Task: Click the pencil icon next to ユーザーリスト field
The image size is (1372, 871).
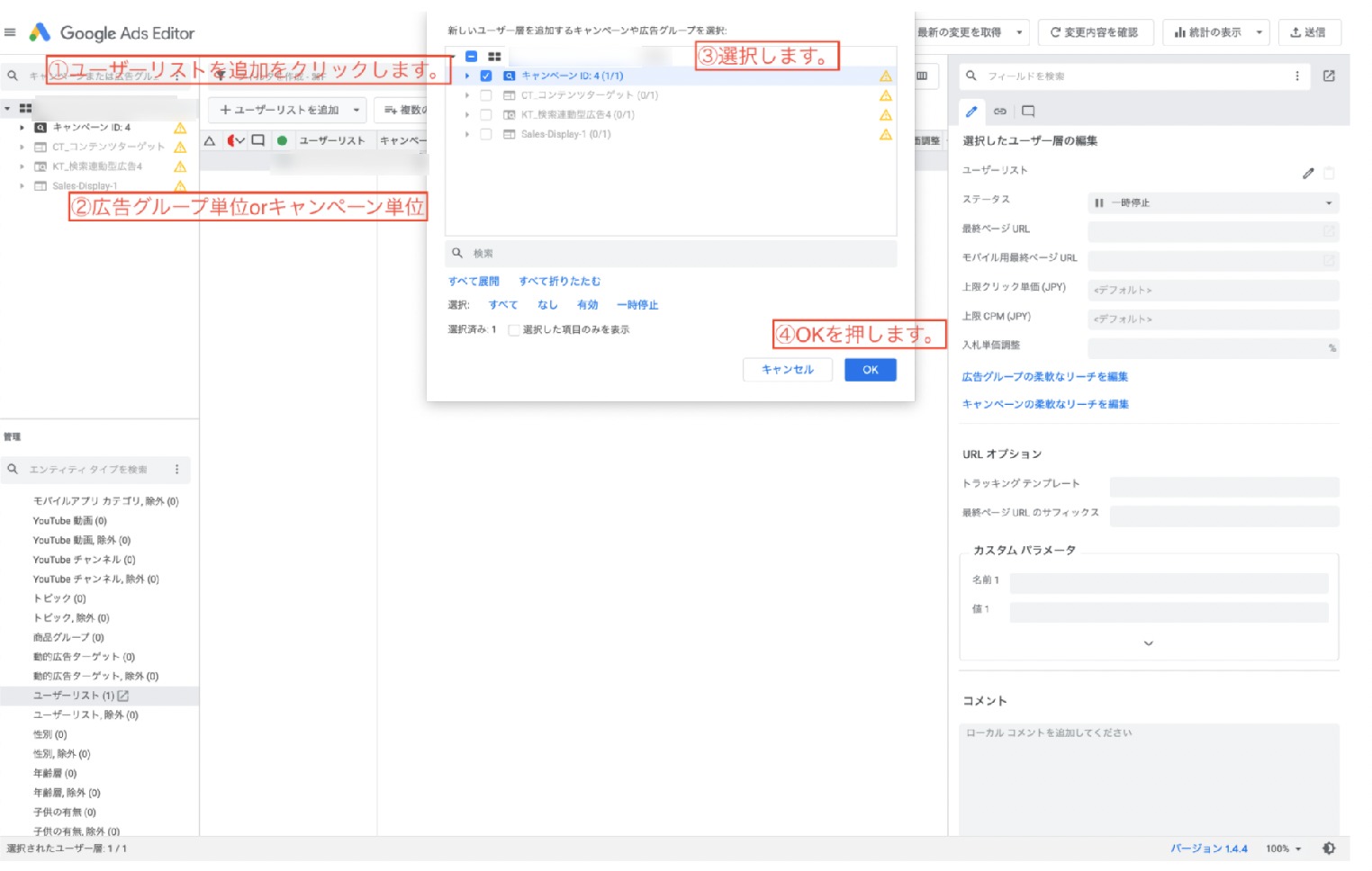Action: point(1308,173)
